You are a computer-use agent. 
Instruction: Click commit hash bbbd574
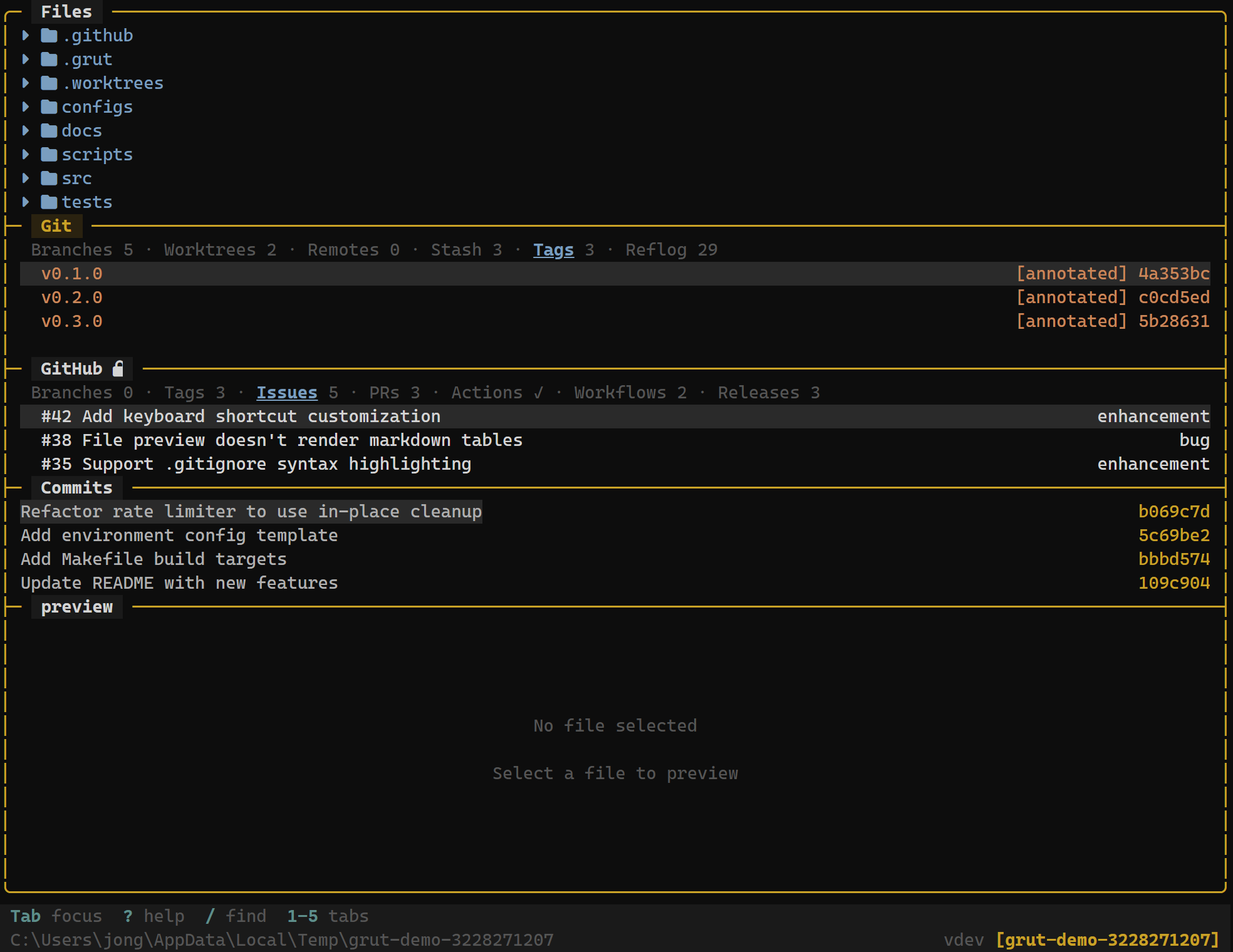[x=1173, y=559]
